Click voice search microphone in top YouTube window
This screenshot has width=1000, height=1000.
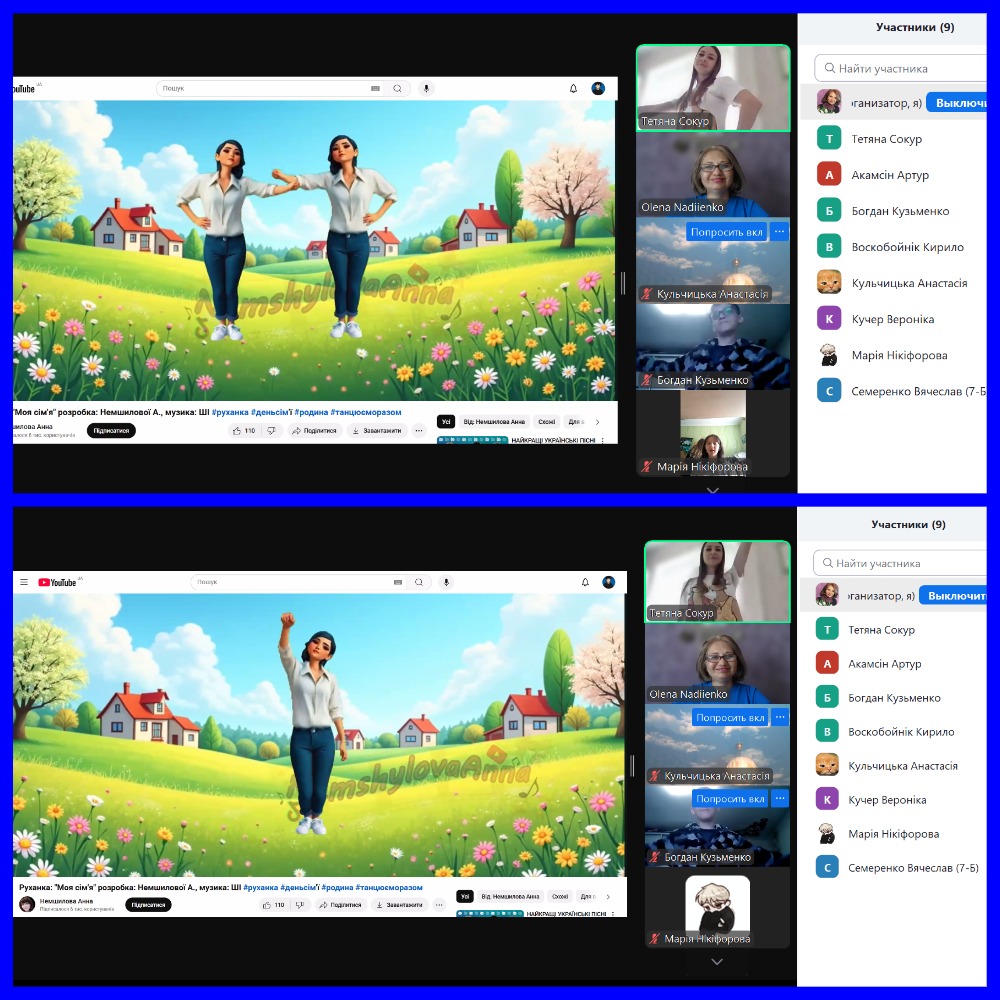(x=426, y=88)
